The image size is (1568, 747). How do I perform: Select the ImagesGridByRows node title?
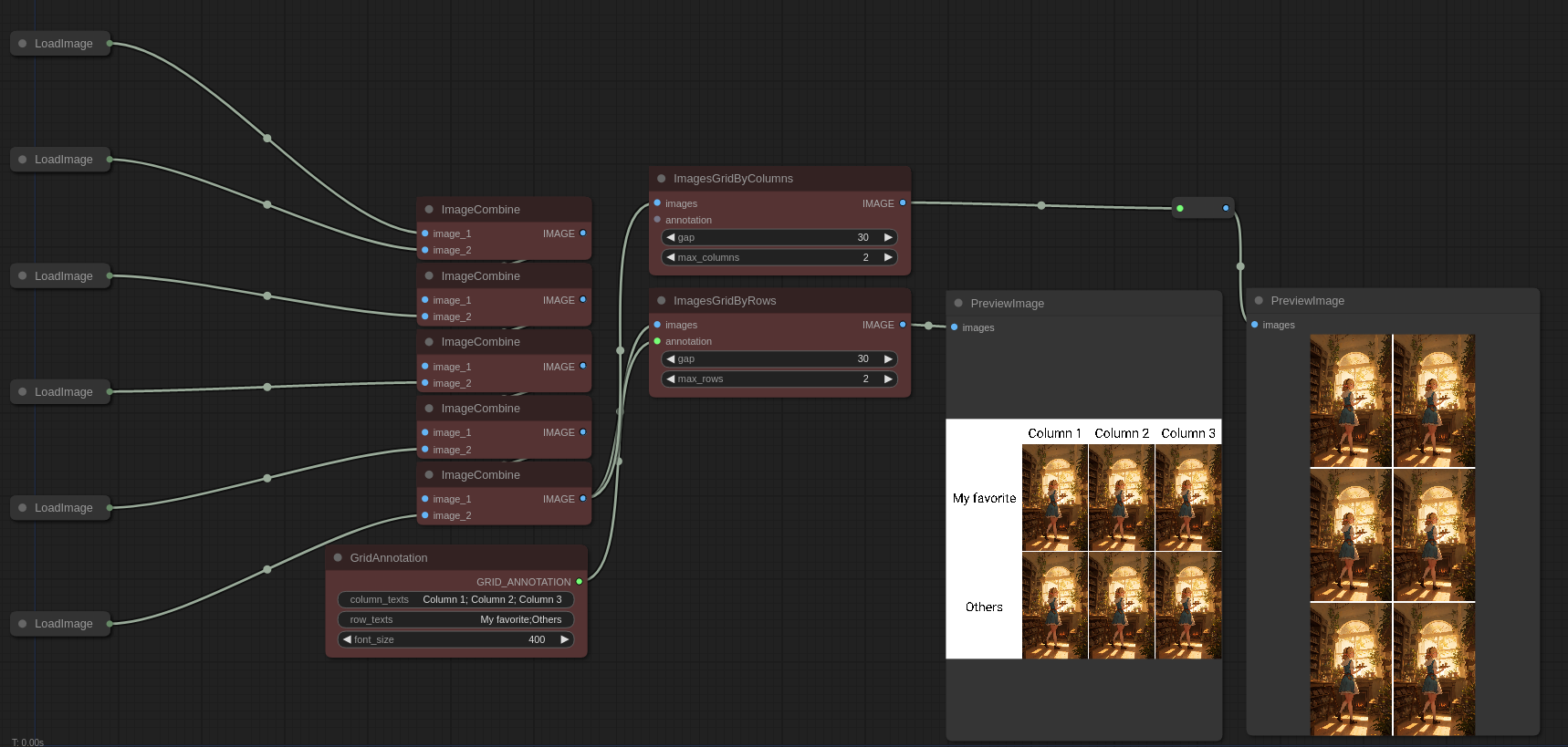pyautogui.click(x=725, y=301)
